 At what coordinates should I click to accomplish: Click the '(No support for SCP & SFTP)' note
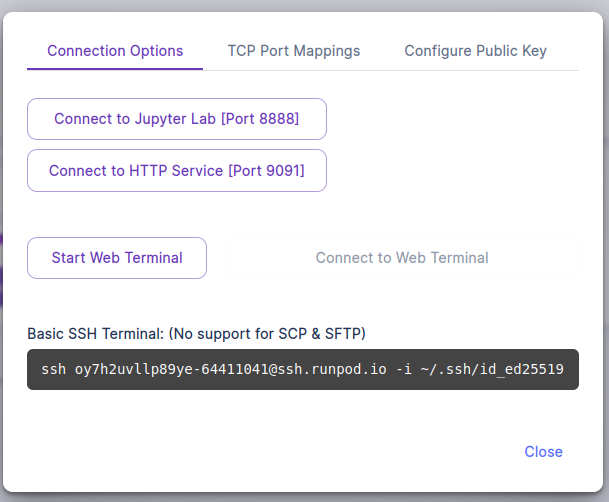coord(266,332)
